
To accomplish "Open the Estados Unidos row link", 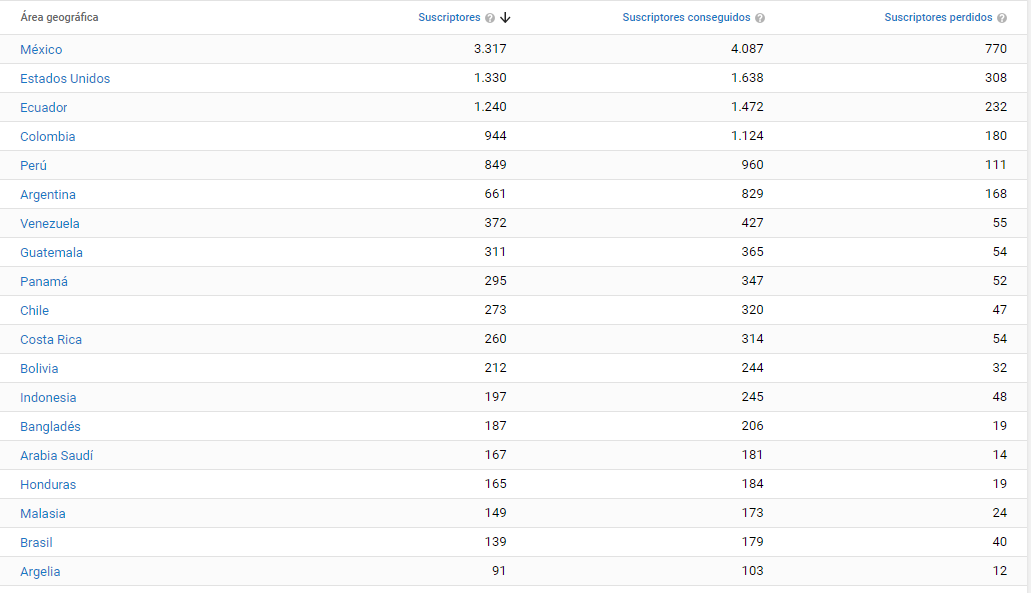I will [x=64, y=78].
